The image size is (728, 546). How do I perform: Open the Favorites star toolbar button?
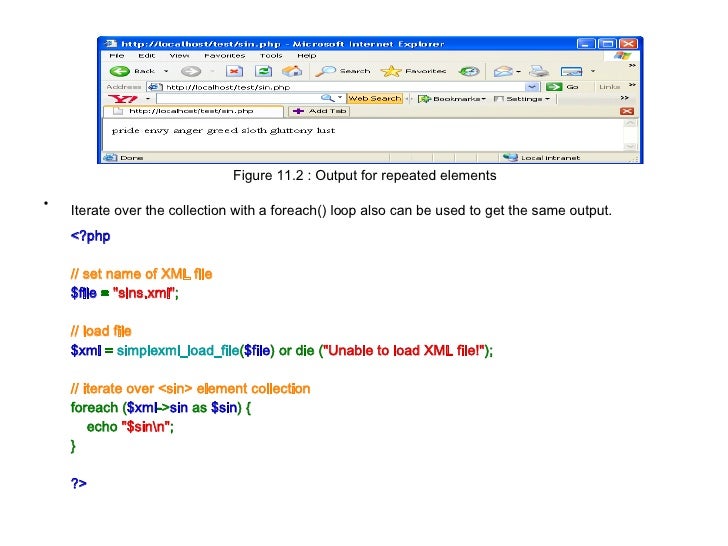click(x=413, y=71)
